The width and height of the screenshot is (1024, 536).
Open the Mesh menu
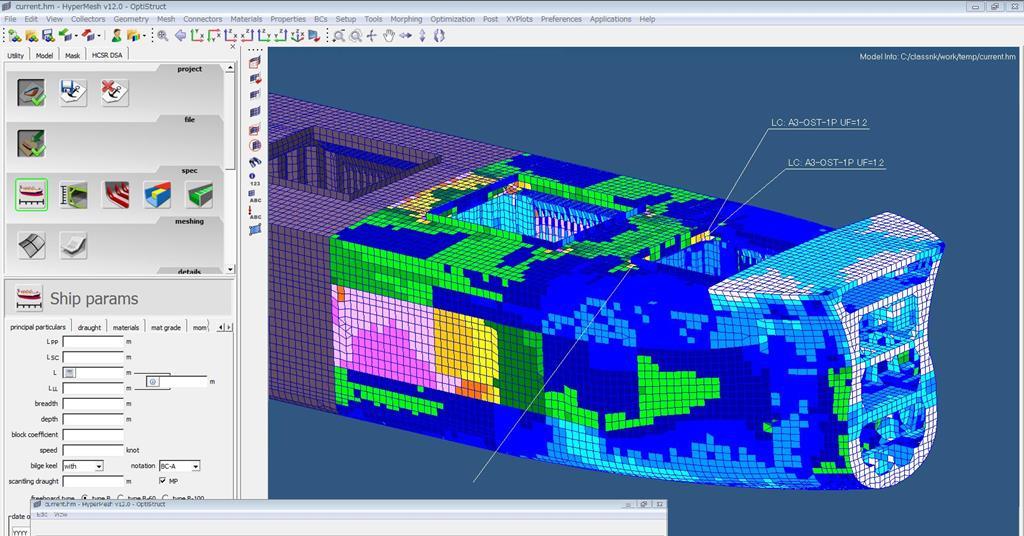[166, 19]
